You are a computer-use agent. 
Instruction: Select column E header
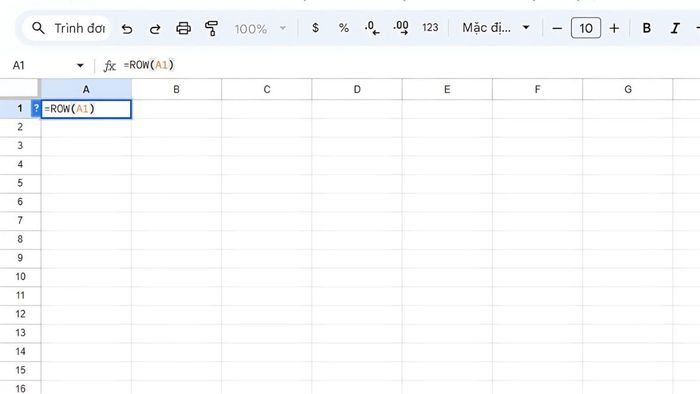coord(447,90)
